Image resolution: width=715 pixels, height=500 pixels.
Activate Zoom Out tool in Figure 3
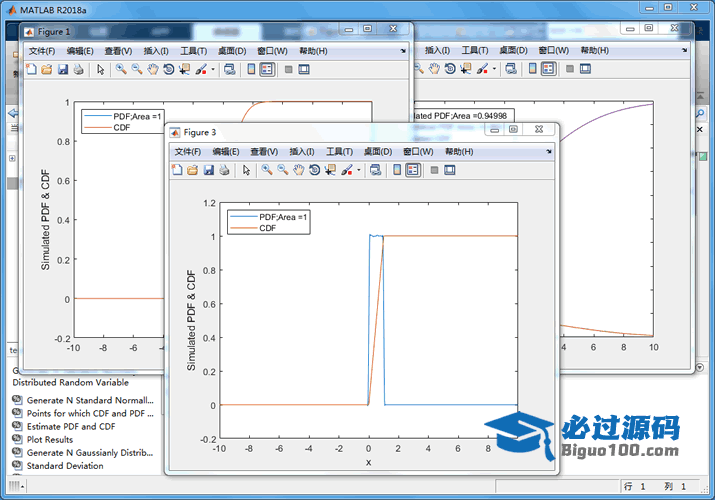point(283,170)
